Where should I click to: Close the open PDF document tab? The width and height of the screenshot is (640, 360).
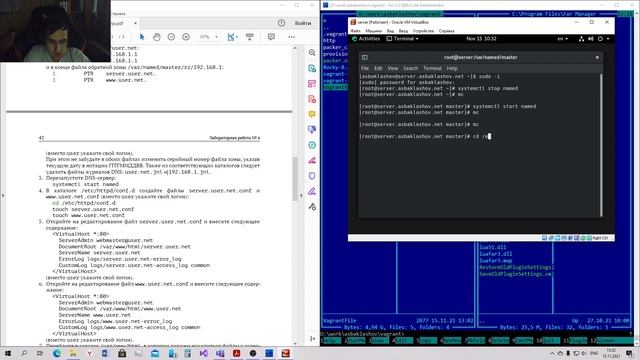coord(136,23)
